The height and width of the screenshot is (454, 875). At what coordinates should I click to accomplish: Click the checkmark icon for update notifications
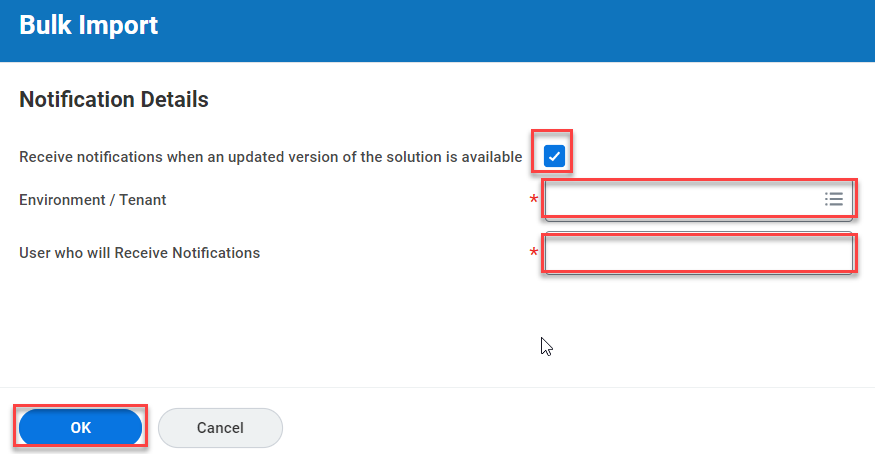[x=554, y=156]
